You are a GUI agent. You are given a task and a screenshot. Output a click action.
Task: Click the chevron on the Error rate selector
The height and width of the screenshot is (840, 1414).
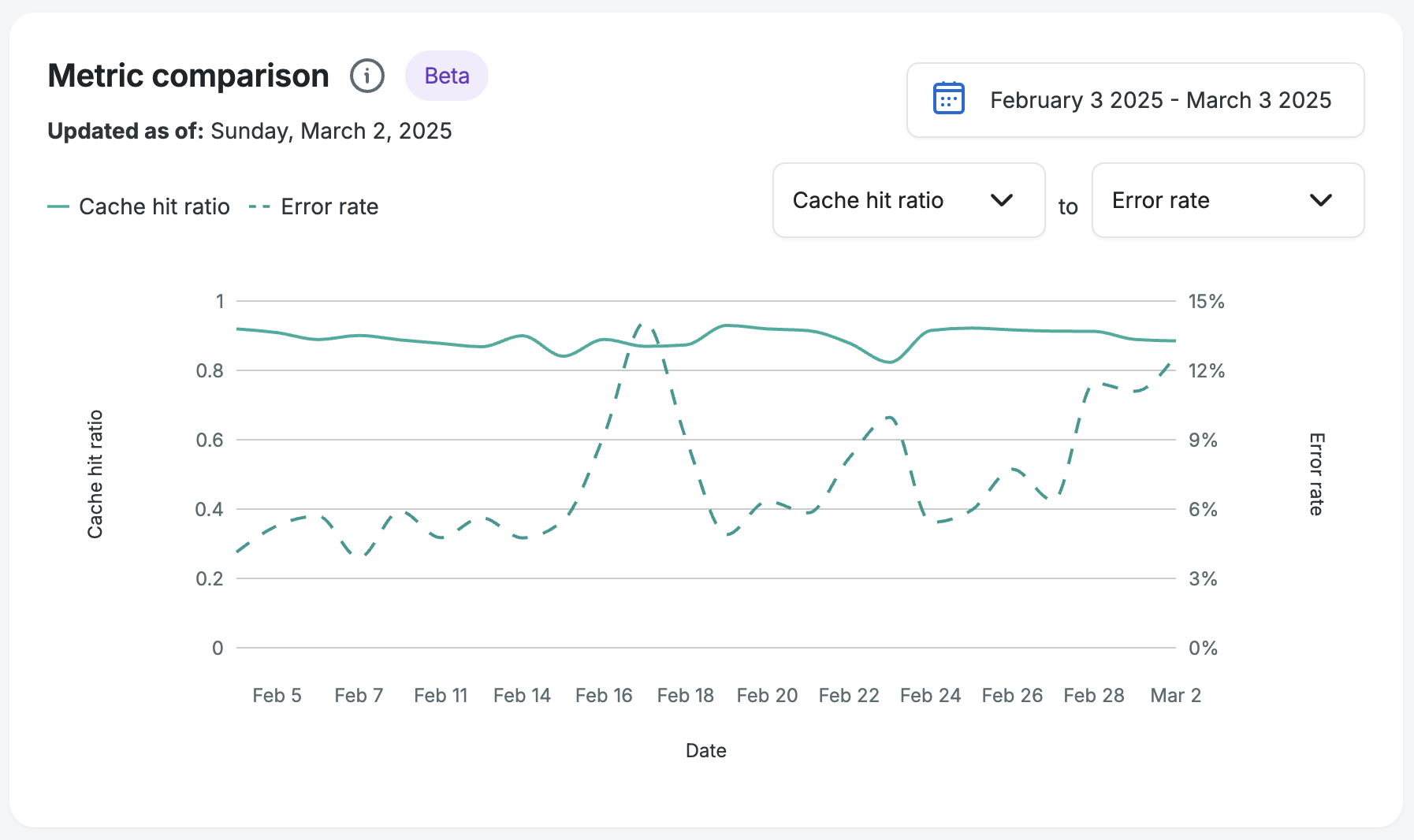(x=1321, y=200)
